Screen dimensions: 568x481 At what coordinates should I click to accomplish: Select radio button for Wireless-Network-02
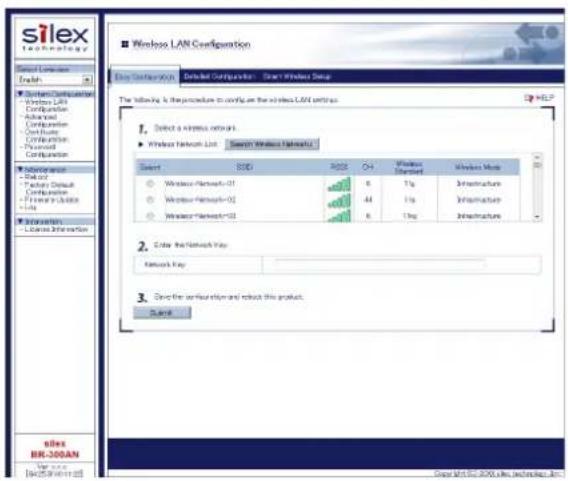tap(150, 200)
